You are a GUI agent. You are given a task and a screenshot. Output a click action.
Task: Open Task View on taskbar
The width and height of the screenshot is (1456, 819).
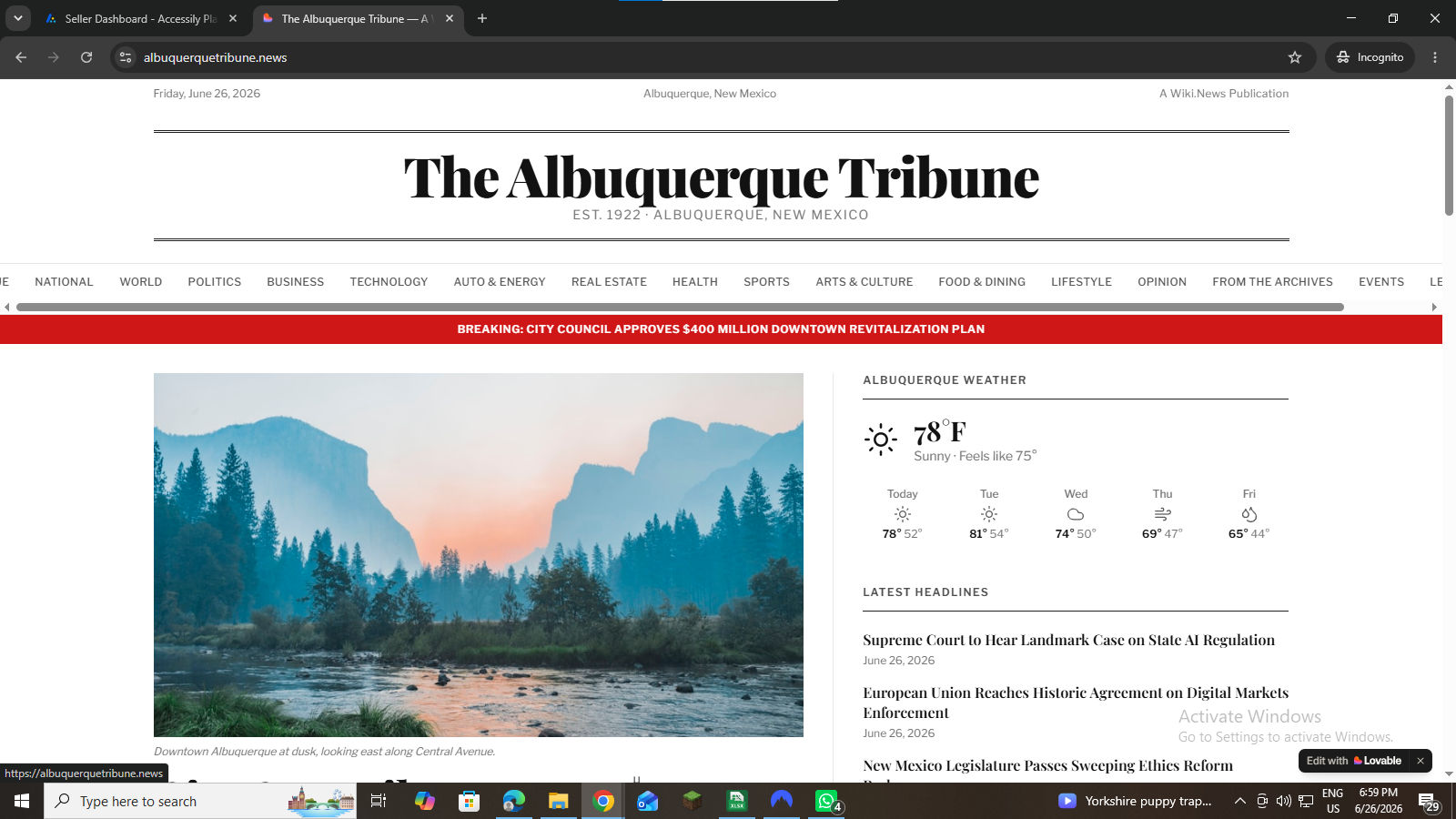pyautogui.click(x=379, y=801)
